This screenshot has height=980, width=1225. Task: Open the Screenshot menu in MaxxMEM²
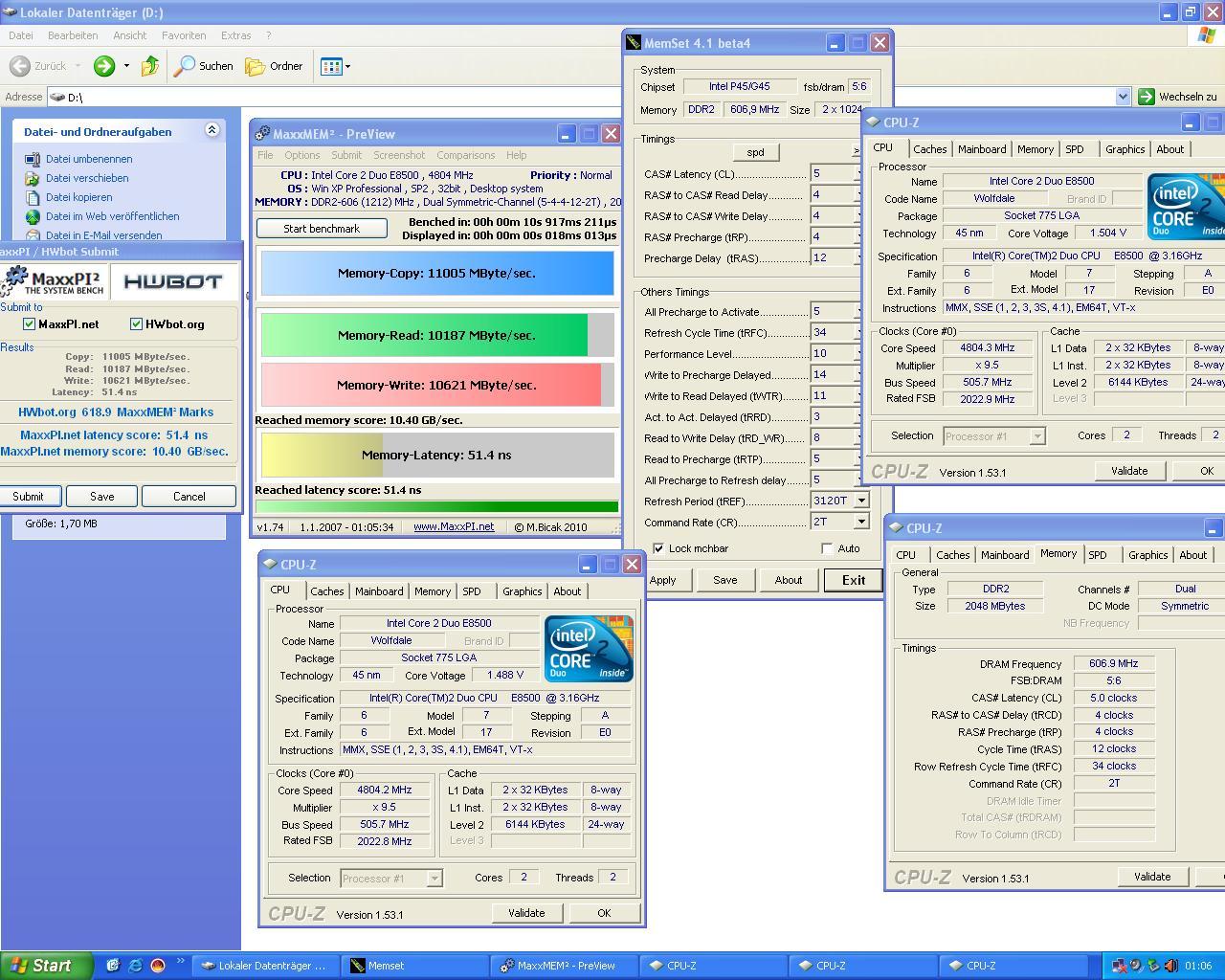[x=399, y=155]
